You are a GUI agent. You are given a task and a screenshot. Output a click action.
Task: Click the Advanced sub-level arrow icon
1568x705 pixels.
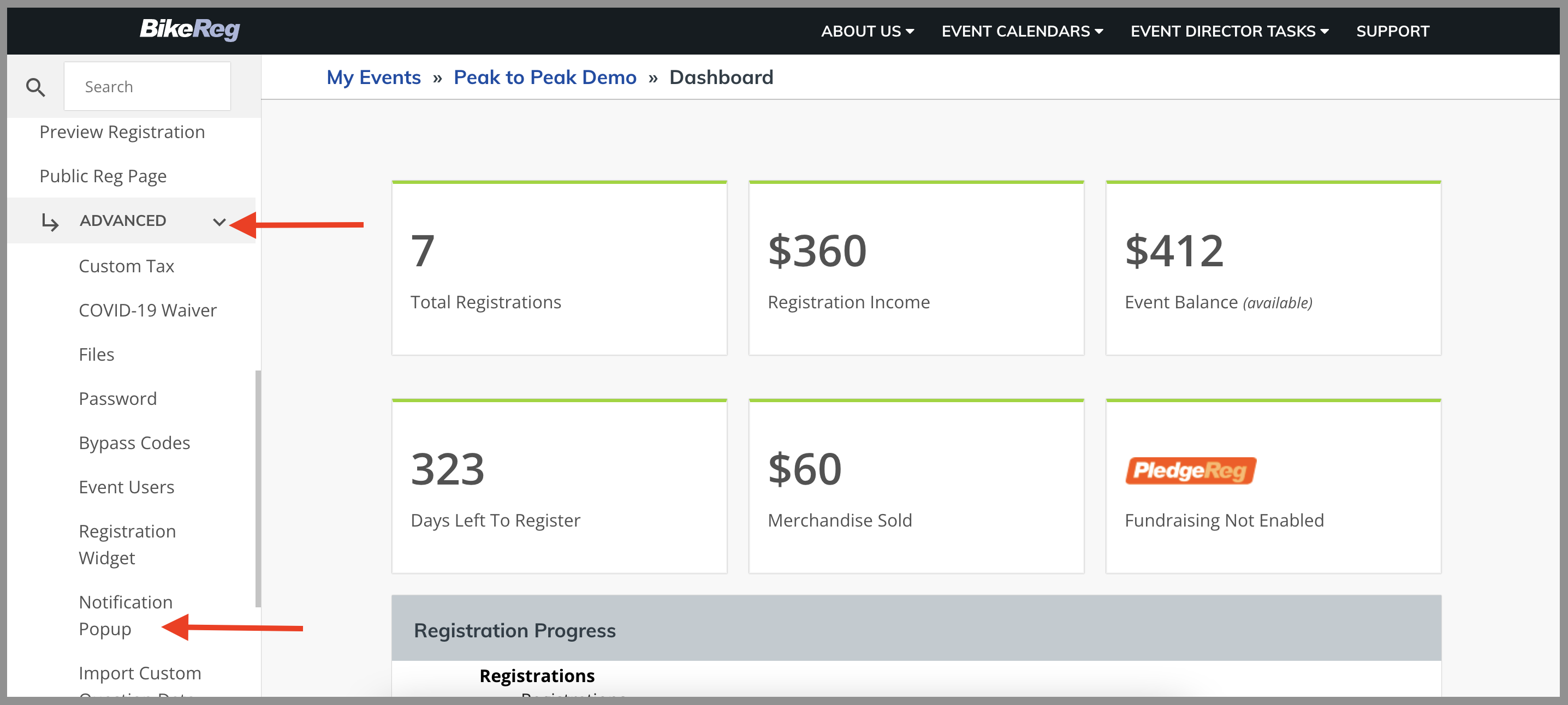click(x=50, y=222)
